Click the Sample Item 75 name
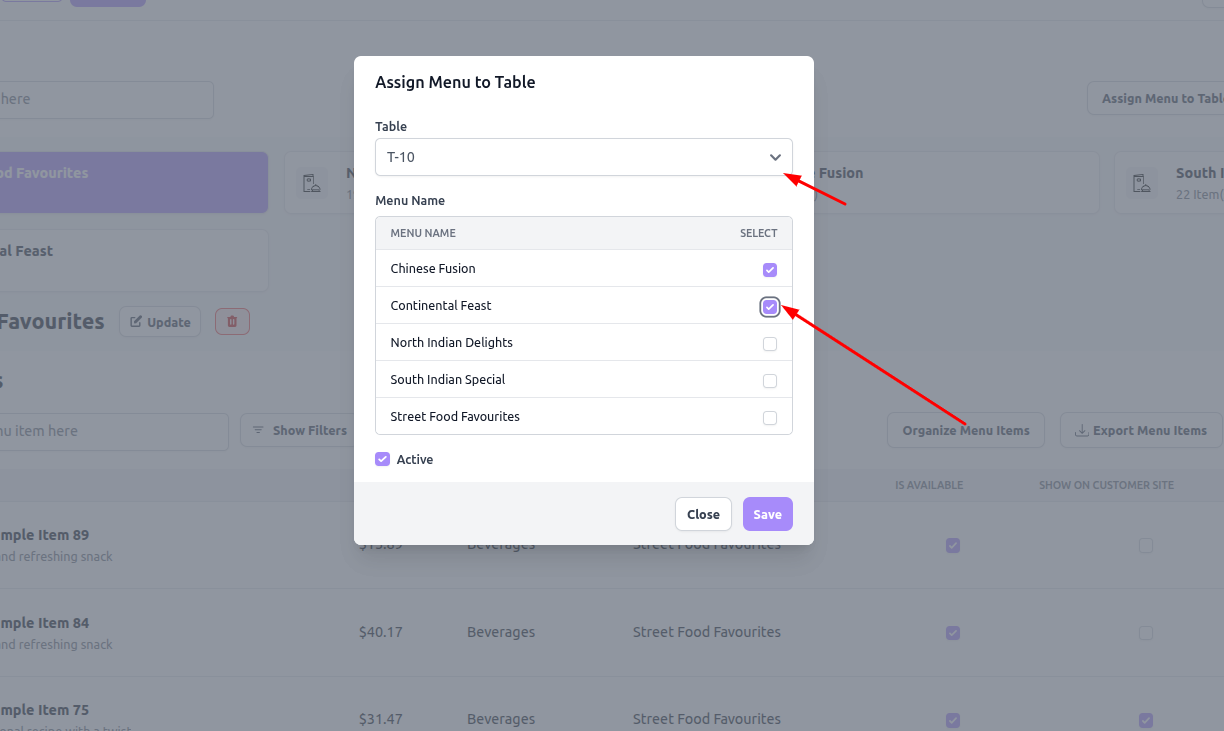 point(44,710)
